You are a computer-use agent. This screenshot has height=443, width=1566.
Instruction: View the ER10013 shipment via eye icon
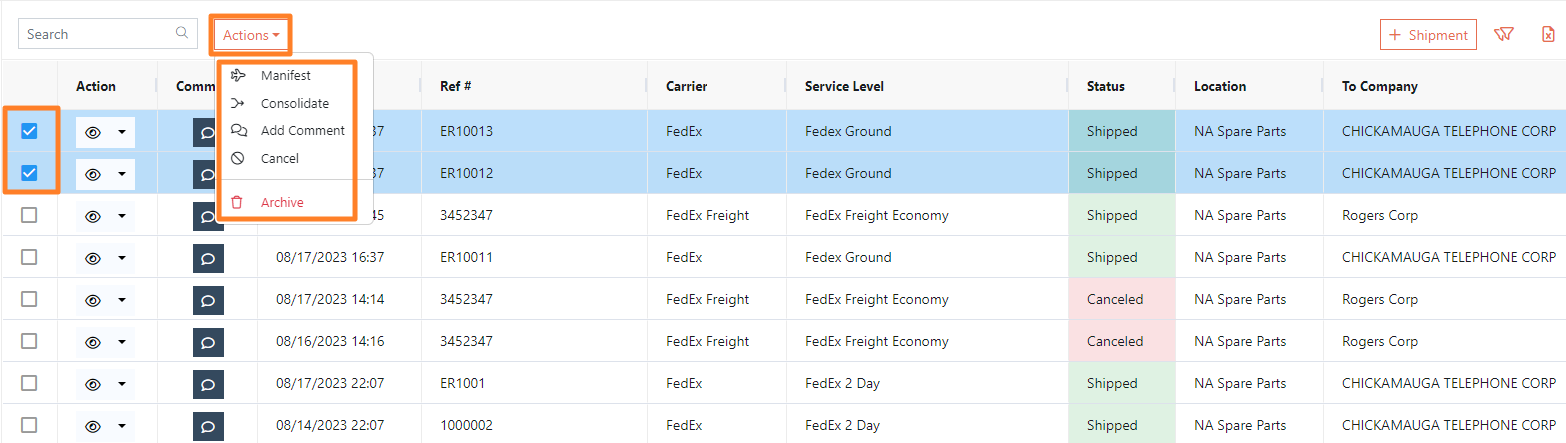point(93,132)
